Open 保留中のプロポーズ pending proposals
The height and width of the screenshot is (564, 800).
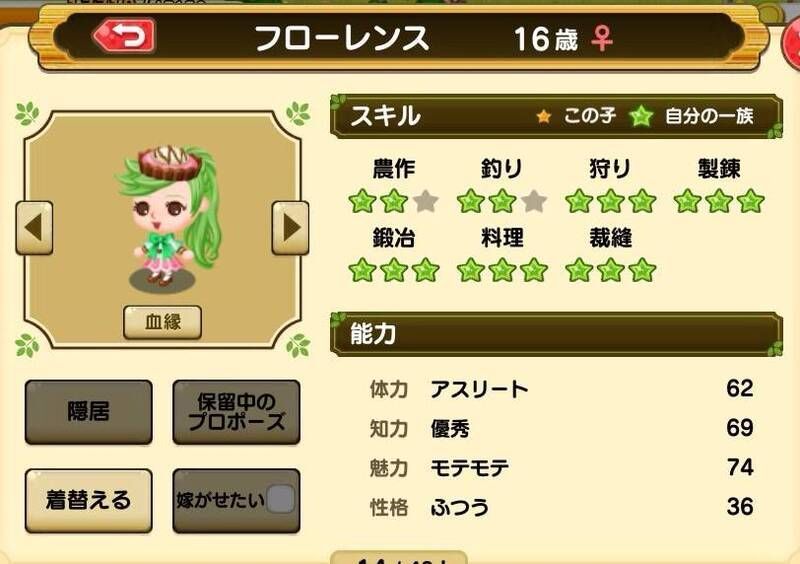pyautogui.click(x=236, y=412)
